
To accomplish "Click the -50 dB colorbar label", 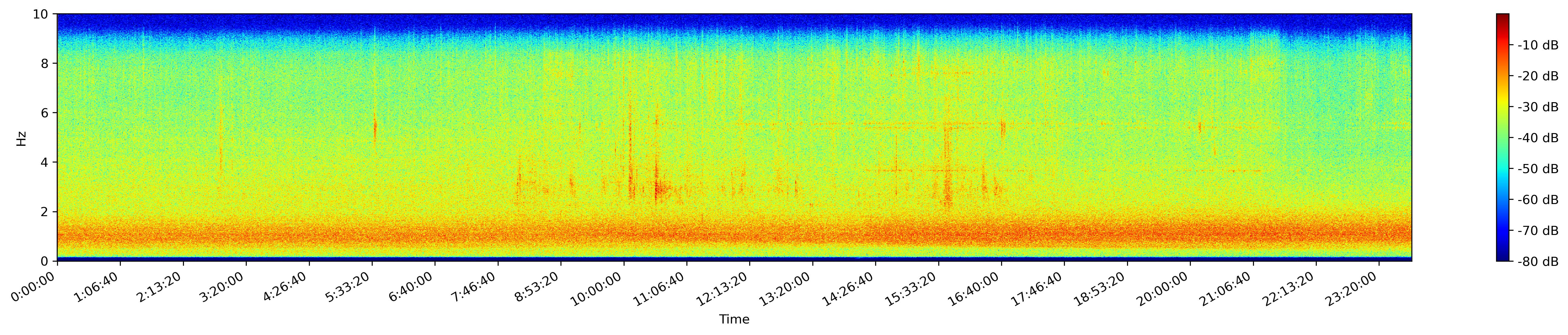I will tap(1538, 169).
